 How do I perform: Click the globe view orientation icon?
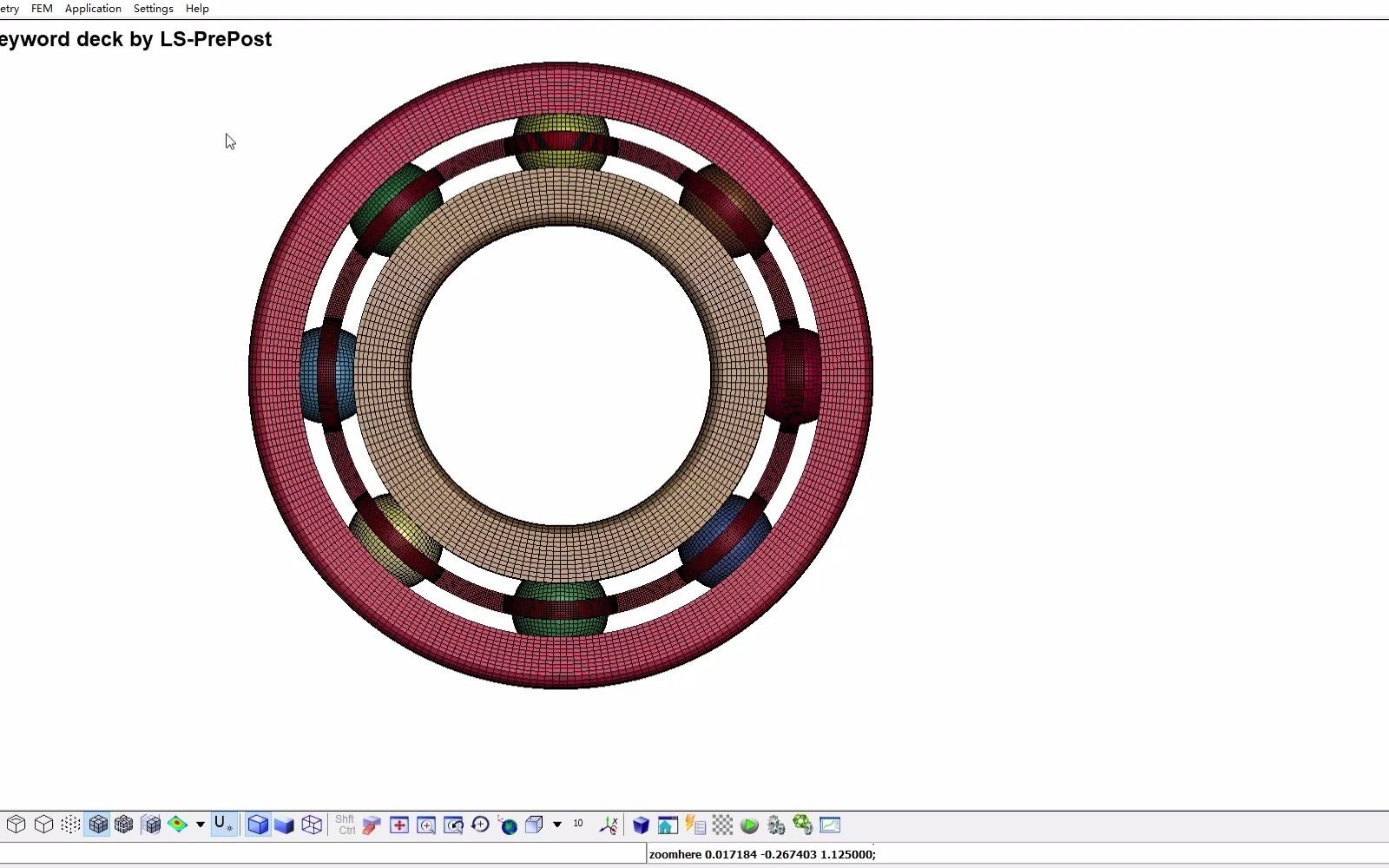[508, 825]
